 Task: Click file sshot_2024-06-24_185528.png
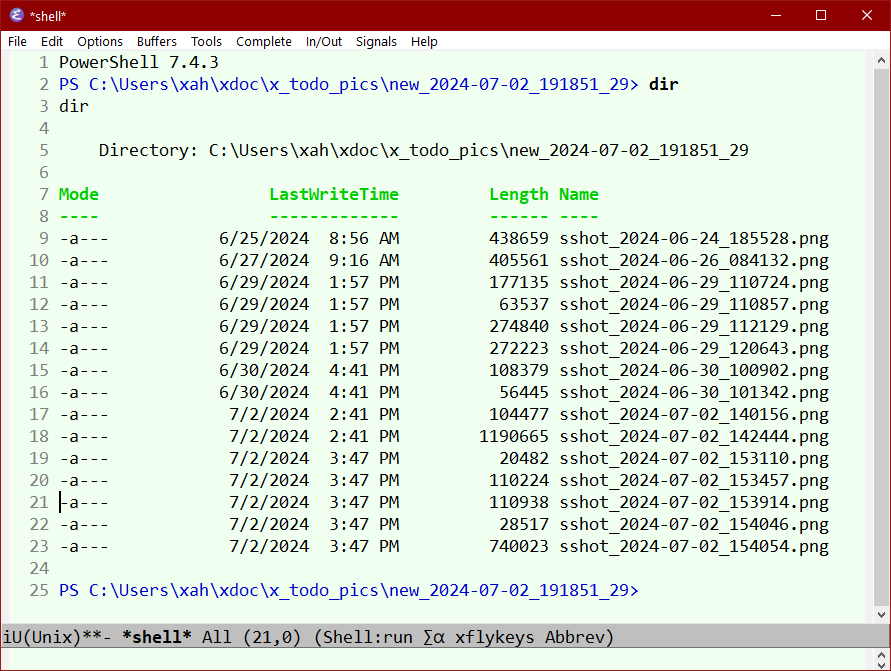(694, 238)
